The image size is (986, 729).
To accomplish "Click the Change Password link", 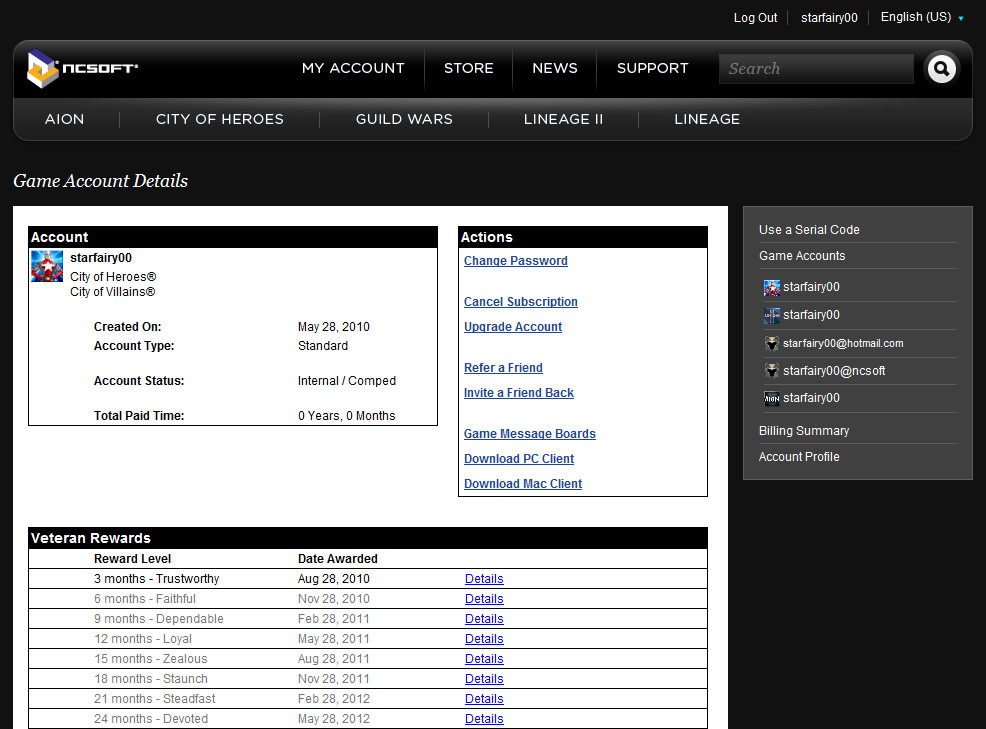I will click(x=516, y=261).
